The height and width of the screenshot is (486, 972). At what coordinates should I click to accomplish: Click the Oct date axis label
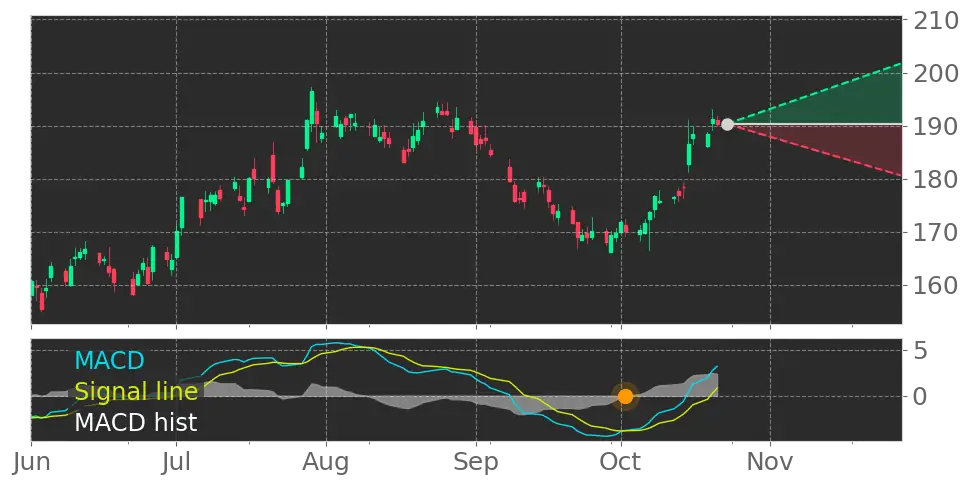point(621,462)
